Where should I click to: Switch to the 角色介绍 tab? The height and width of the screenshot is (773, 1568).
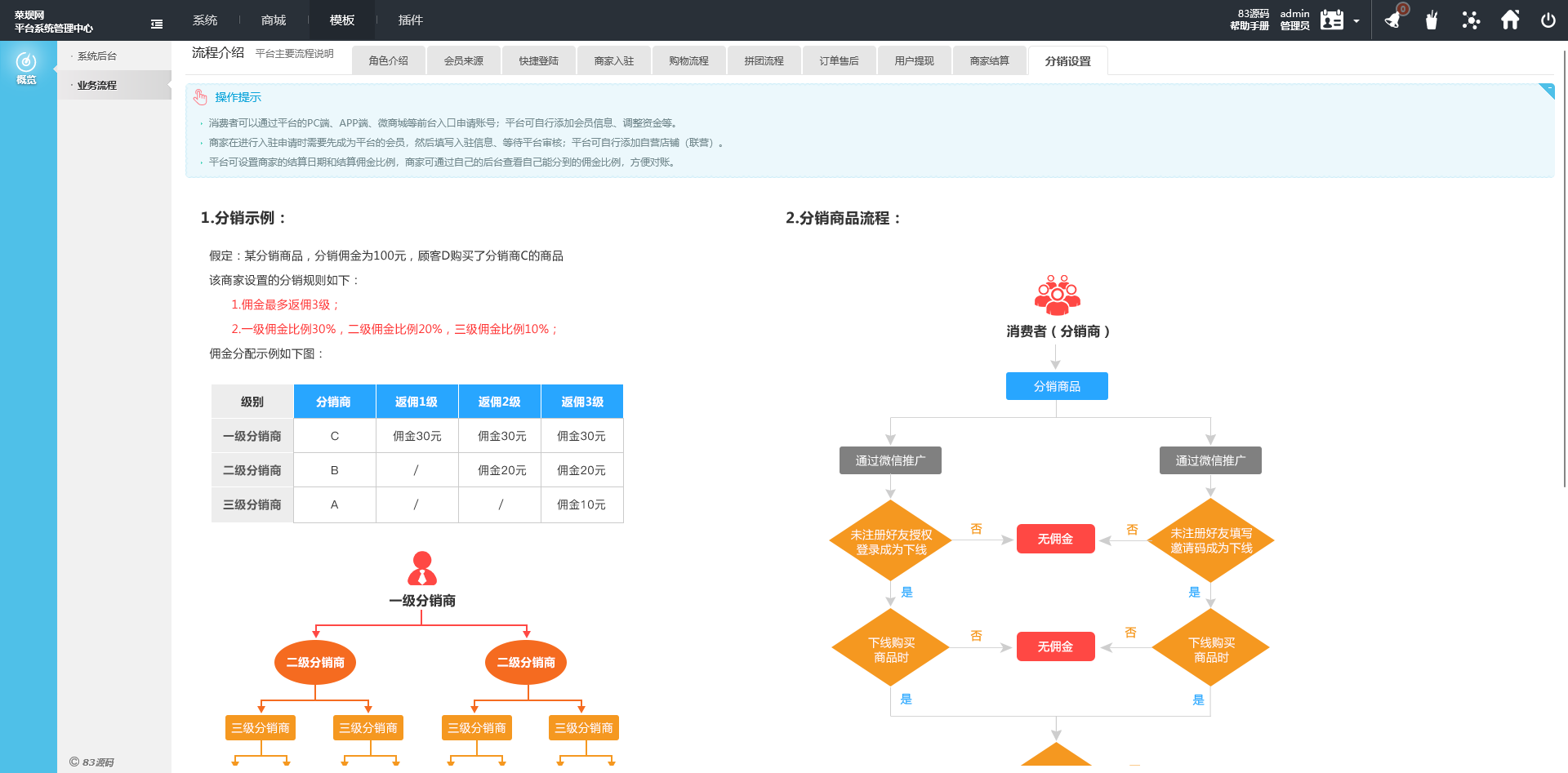tap(389, 60)
